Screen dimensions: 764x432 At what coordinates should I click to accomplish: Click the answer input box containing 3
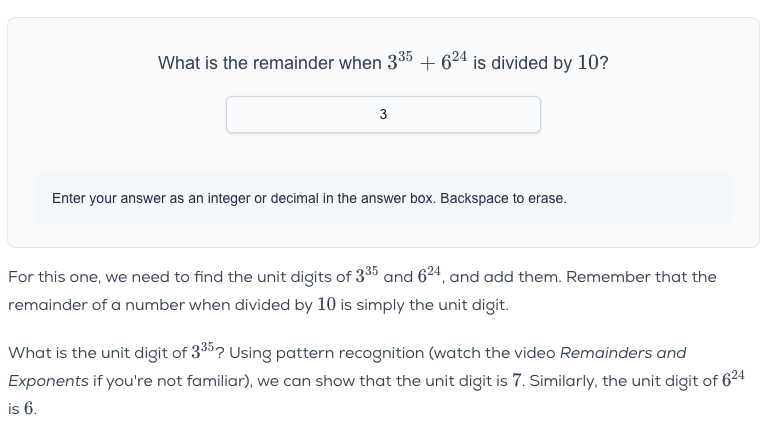click(383, 115)
